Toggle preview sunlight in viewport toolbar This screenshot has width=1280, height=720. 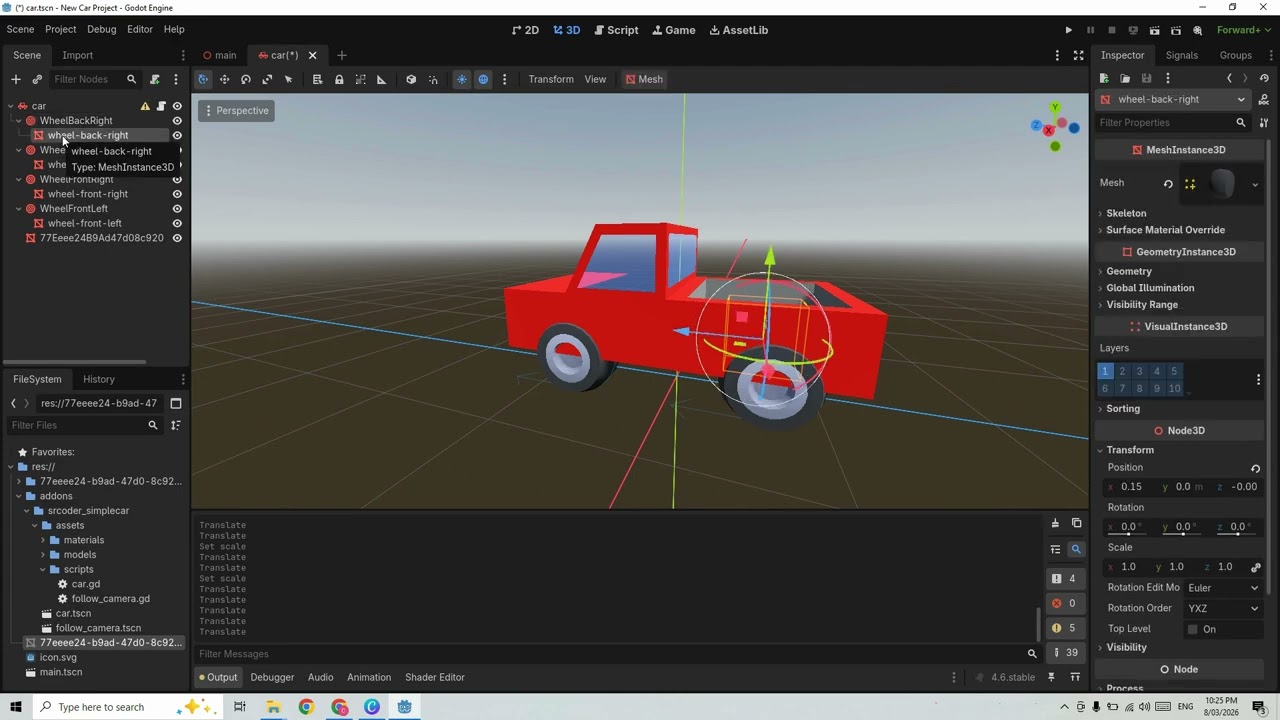click(x=461, y=79)
